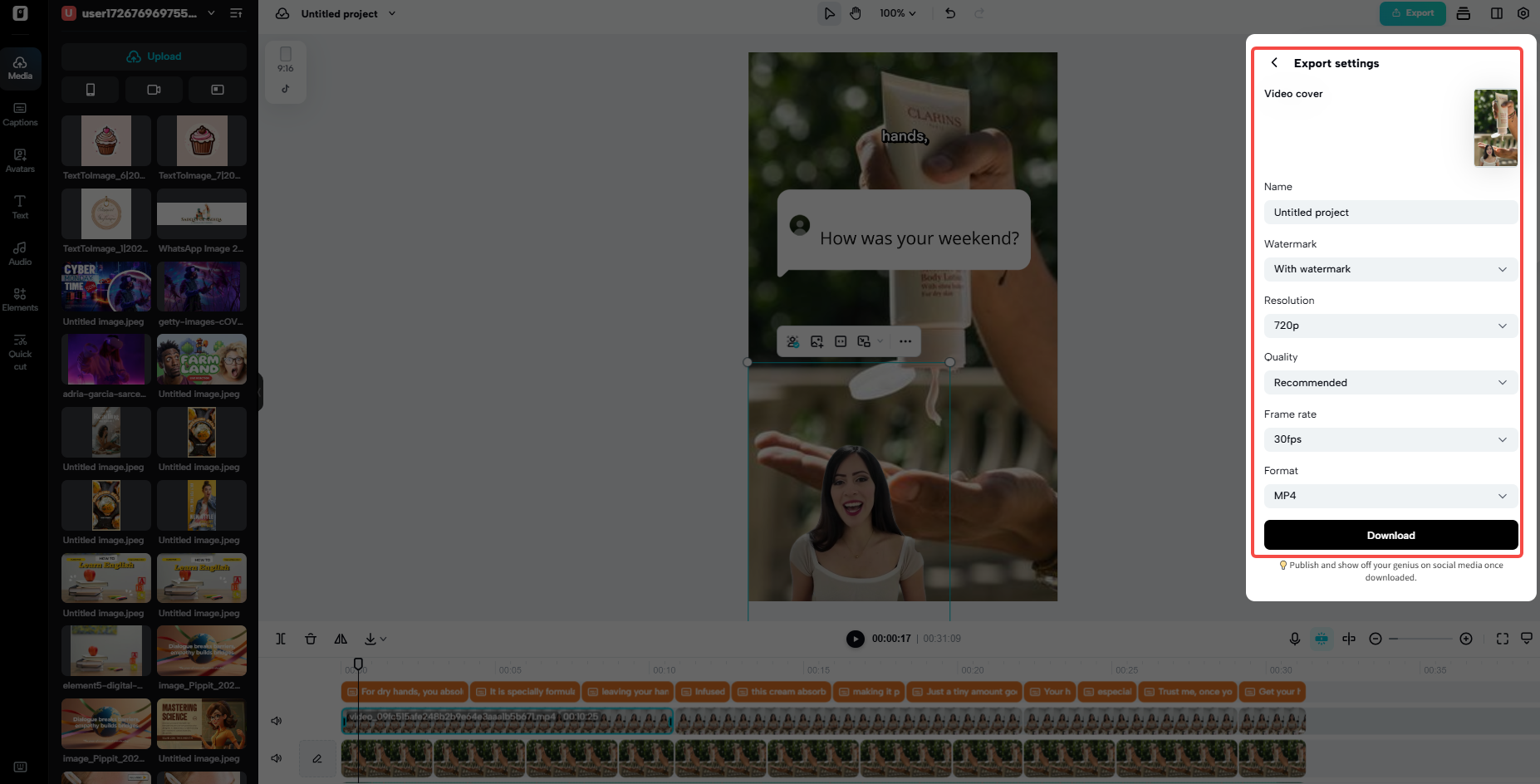
Task: Click the Upload button
Action: click(x=154, y=56)
